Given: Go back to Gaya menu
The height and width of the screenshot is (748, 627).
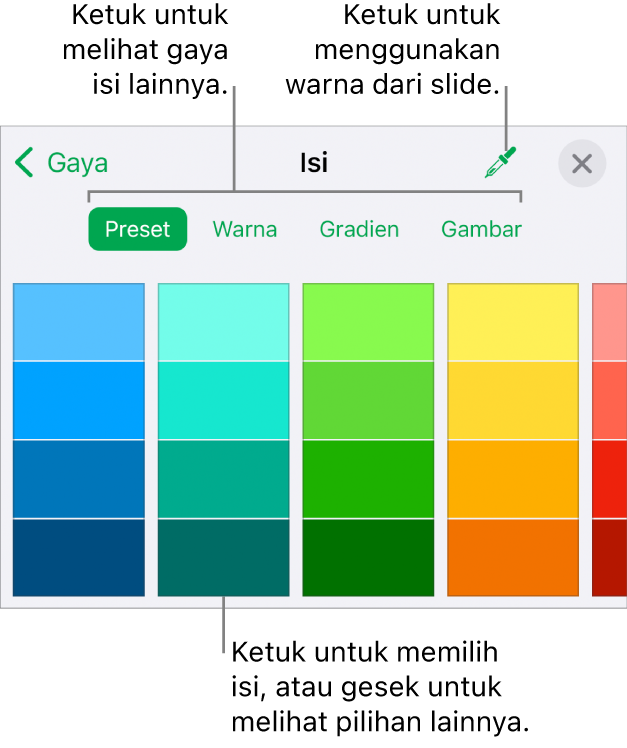Looking at the screenshot, I should click(x=63, y=163).
